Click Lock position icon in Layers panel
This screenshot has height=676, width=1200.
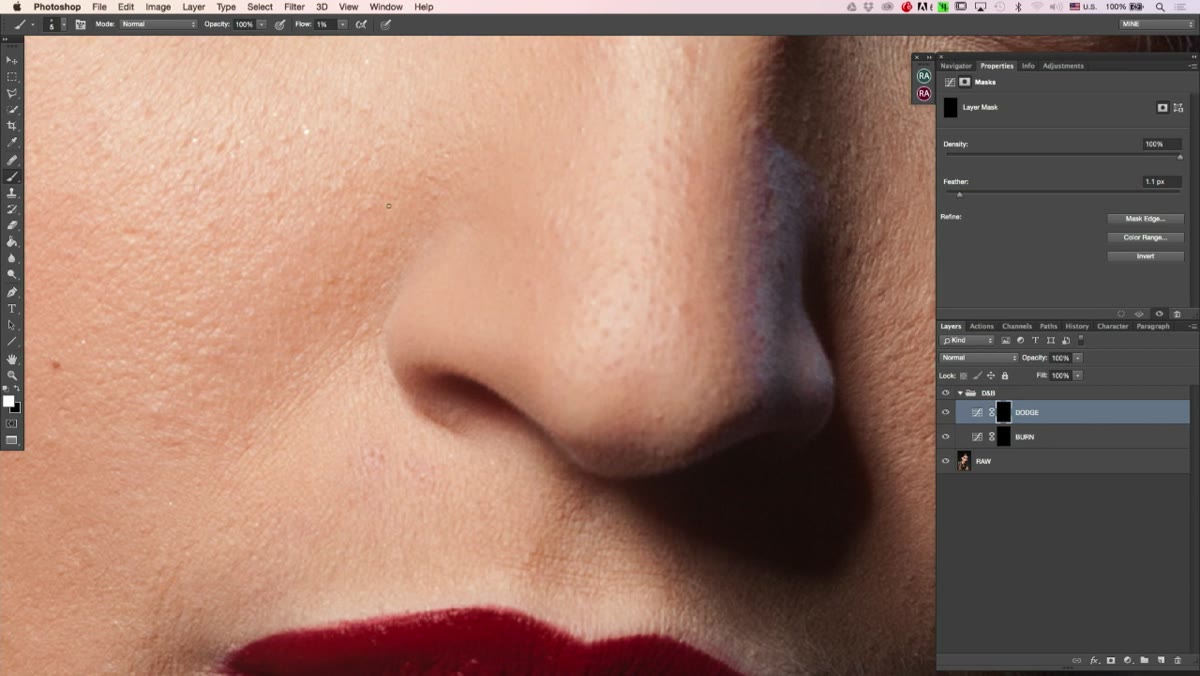coord(991,376)
